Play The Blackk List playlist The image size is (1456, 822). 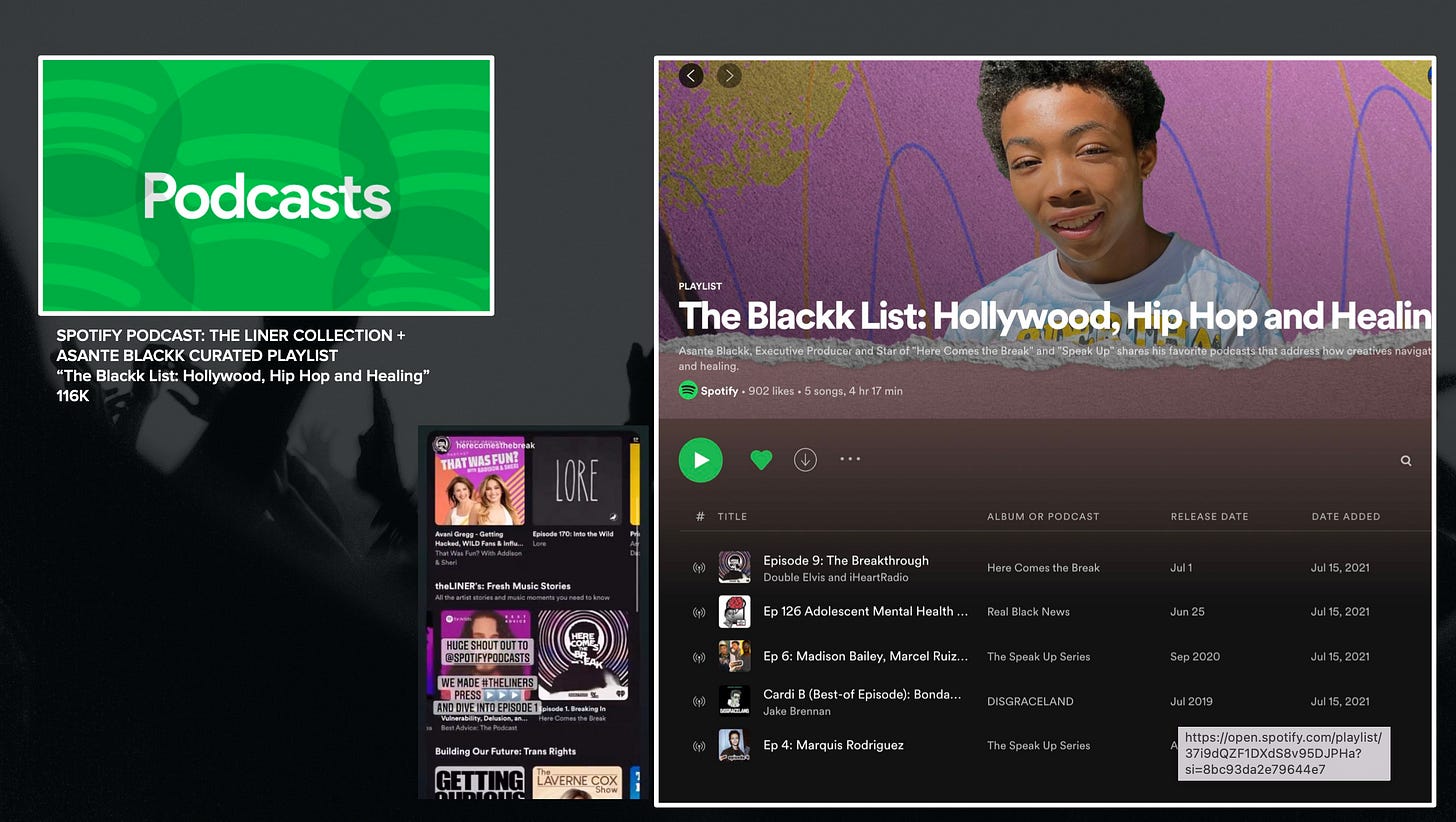coord(700,460)
